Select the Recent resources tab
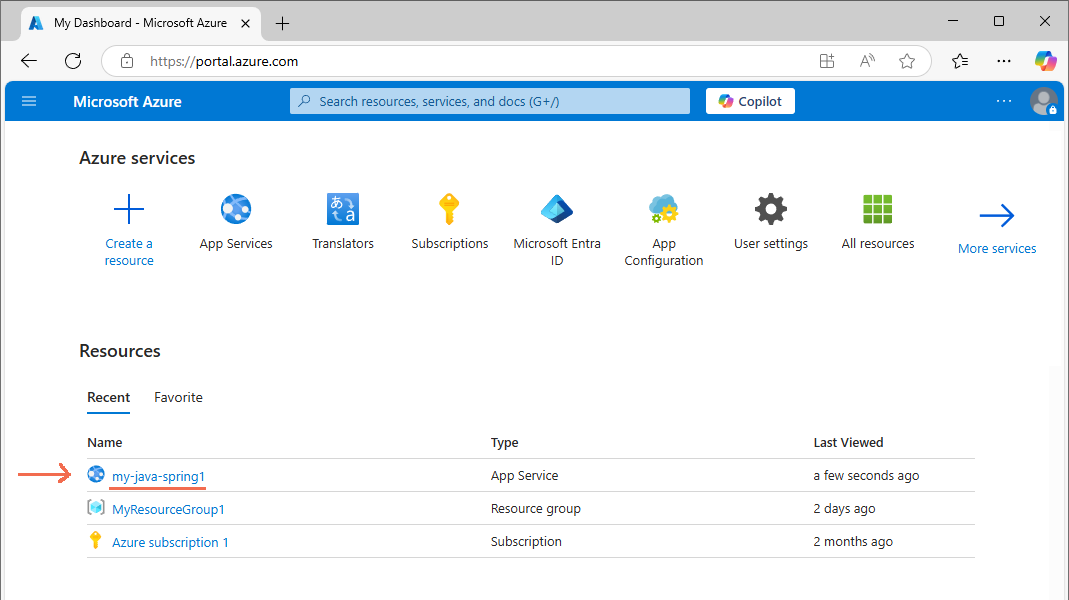The image size is (1069, 600). pos(108,397)
